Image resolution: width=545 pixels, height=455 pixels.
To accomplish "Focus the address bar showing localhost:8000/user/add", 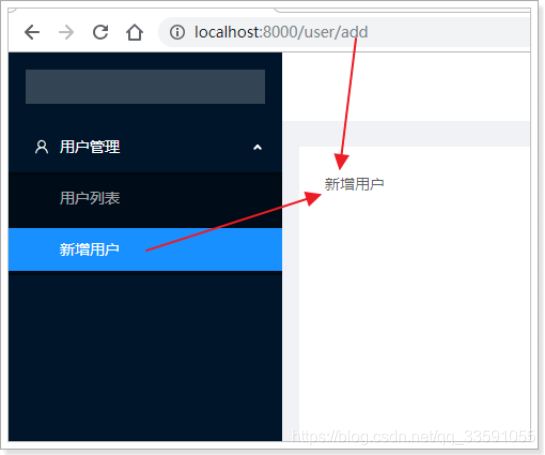I will (344, 32).
